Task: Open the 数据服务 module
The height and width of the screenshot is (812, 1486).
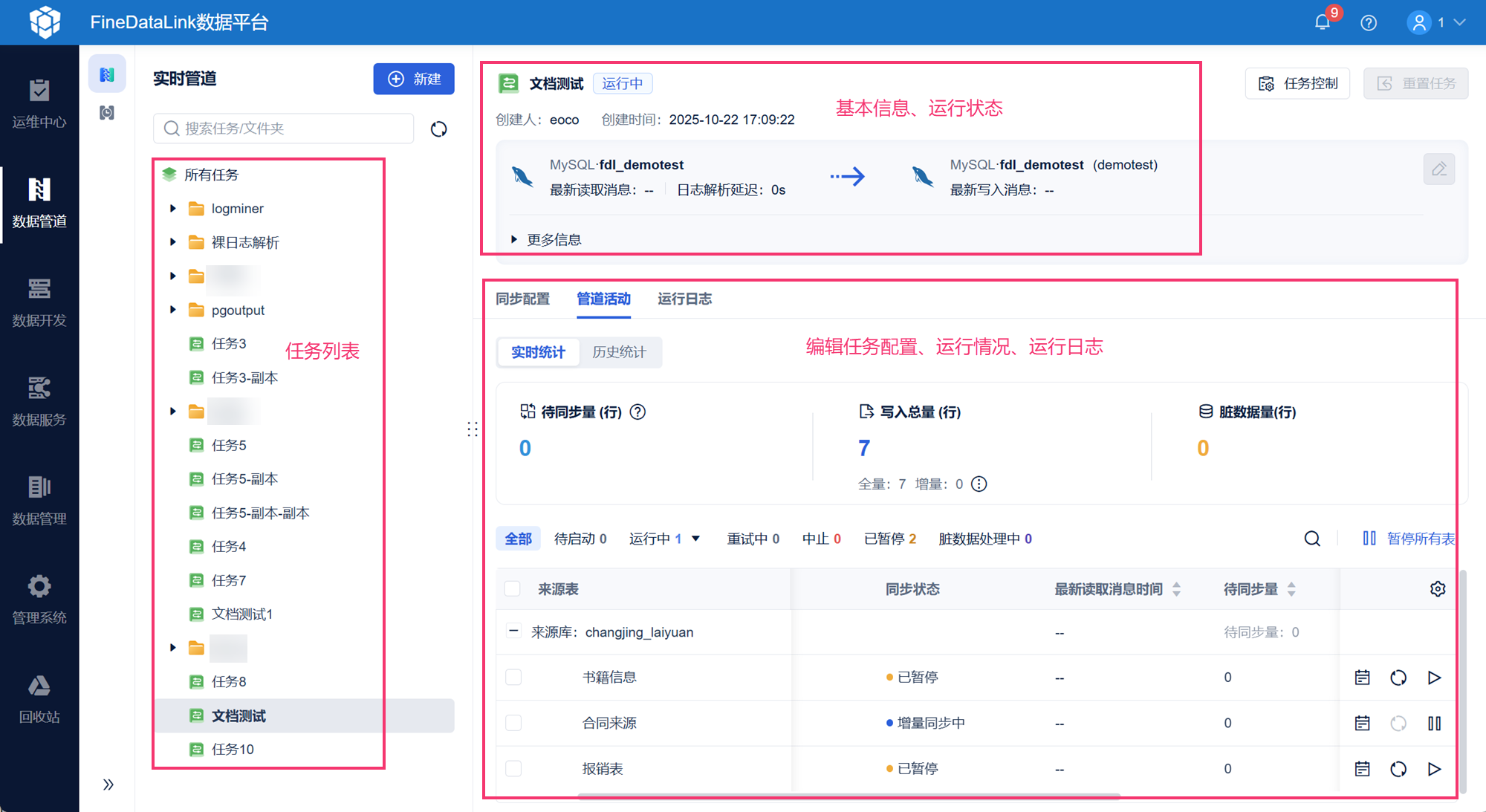Action: 39,401
